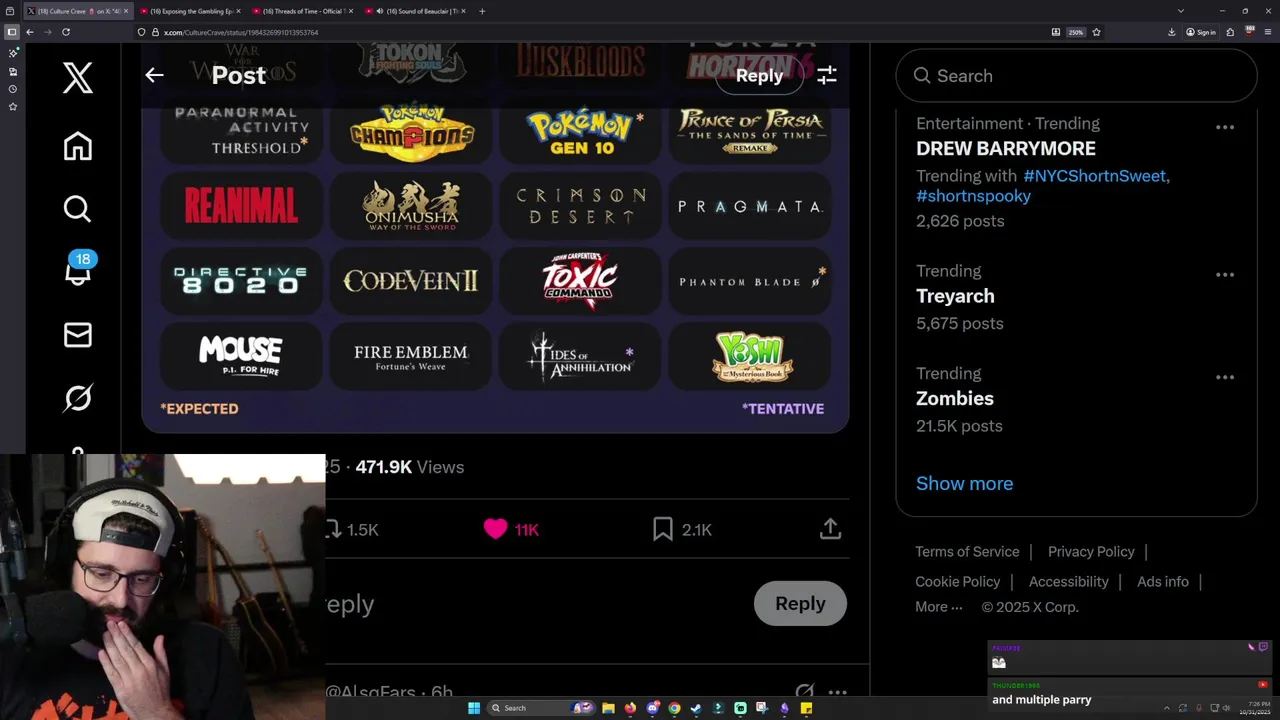
Task: Click the gray Reply submit button
Action: 800,603
